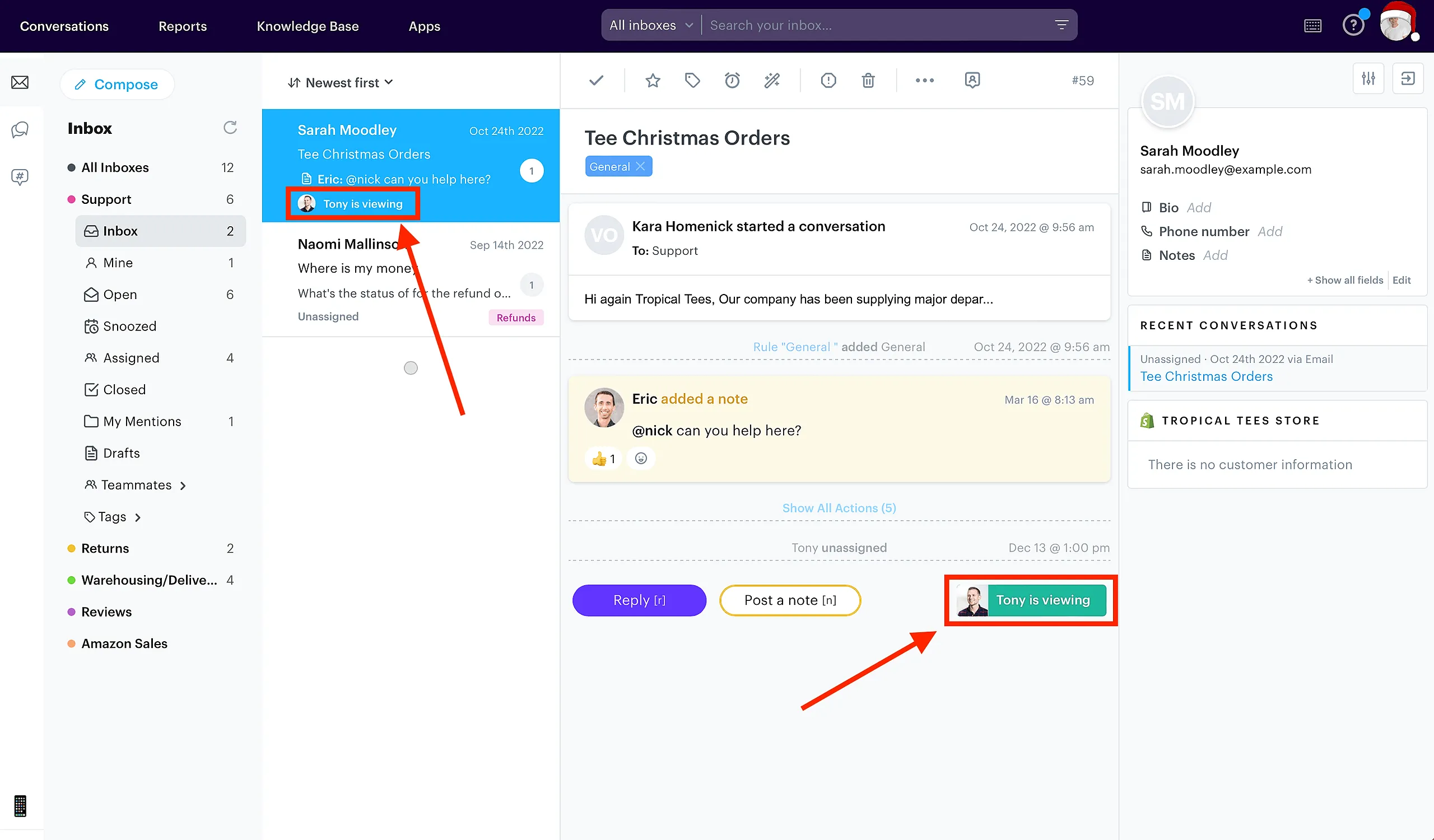Click the checkmark close conversation icon
Viewport: 1434px width, 840px height.
coord(596,80)
